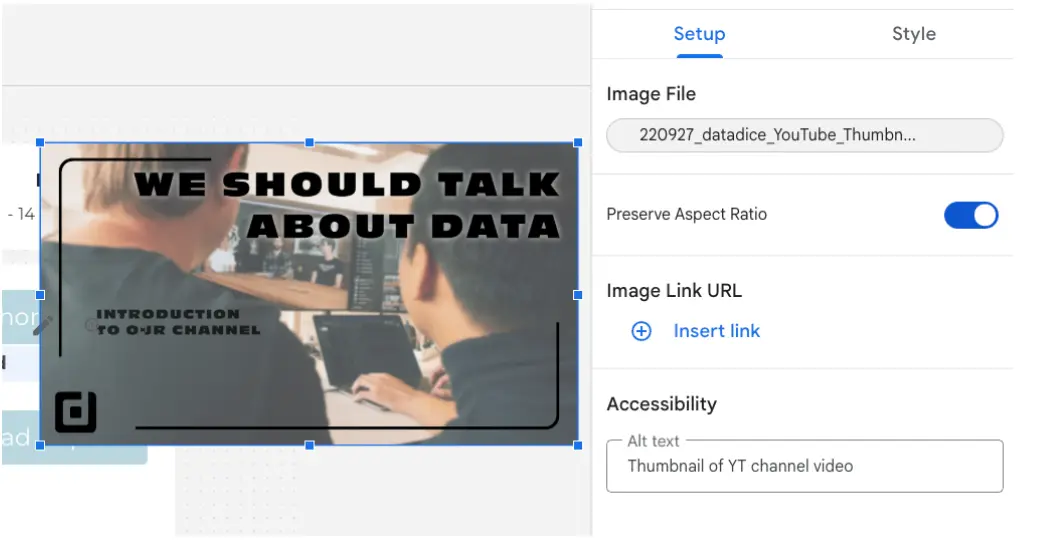Click the plus icon beside Insert link
The height and width of the screenshot is (542, 1058).
point(641,331)
